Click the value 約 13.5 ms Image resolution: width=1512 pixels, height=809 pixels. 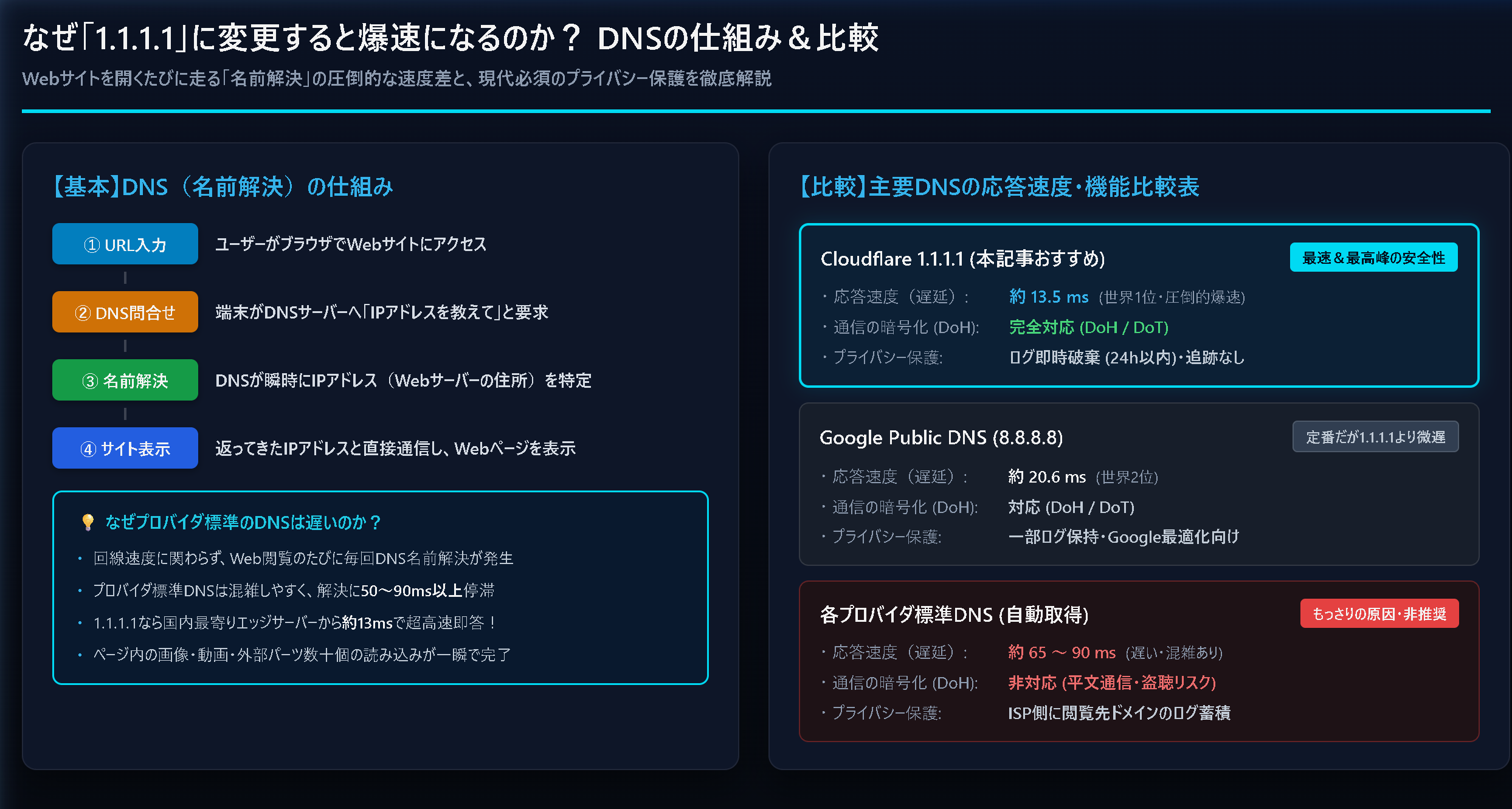tap(1049, 297)
